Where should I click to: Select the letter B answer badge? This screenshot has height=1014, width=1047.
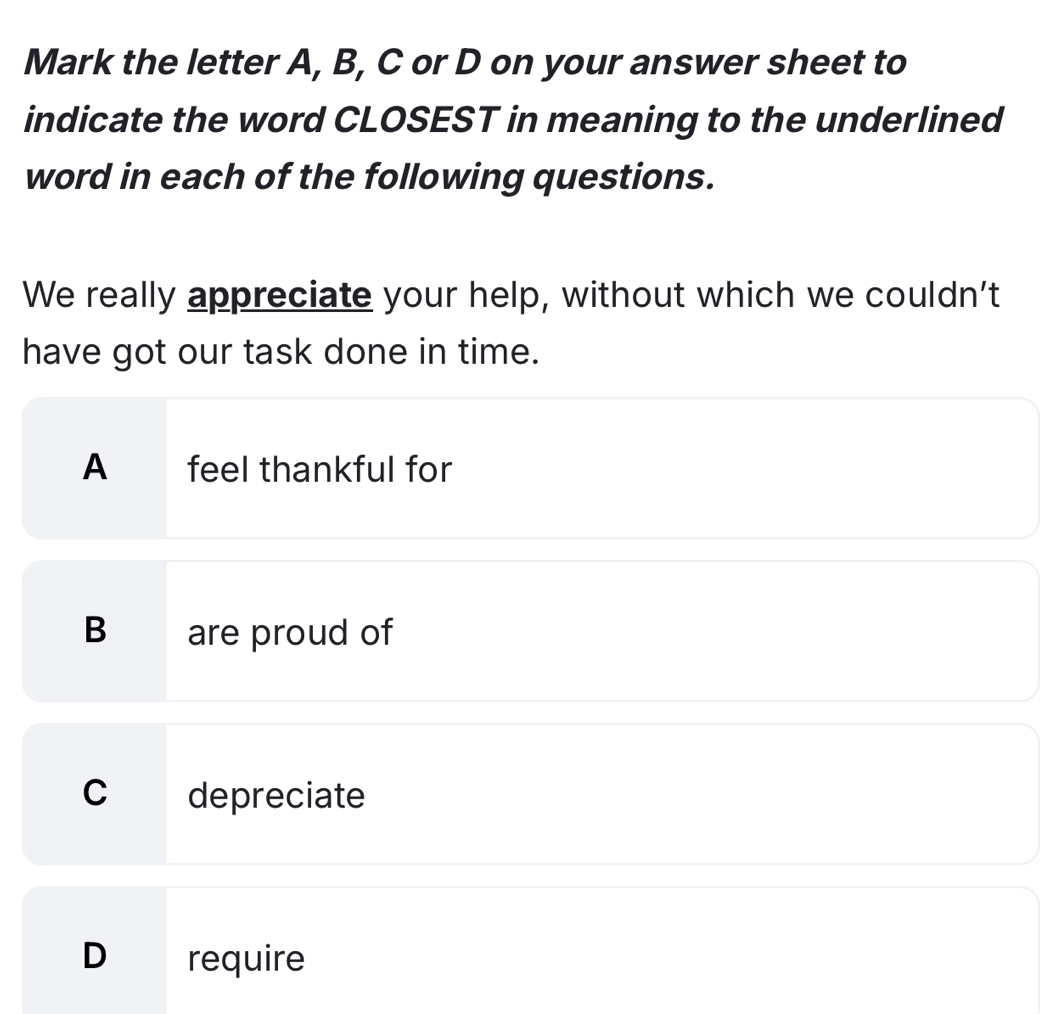[94, 631]
